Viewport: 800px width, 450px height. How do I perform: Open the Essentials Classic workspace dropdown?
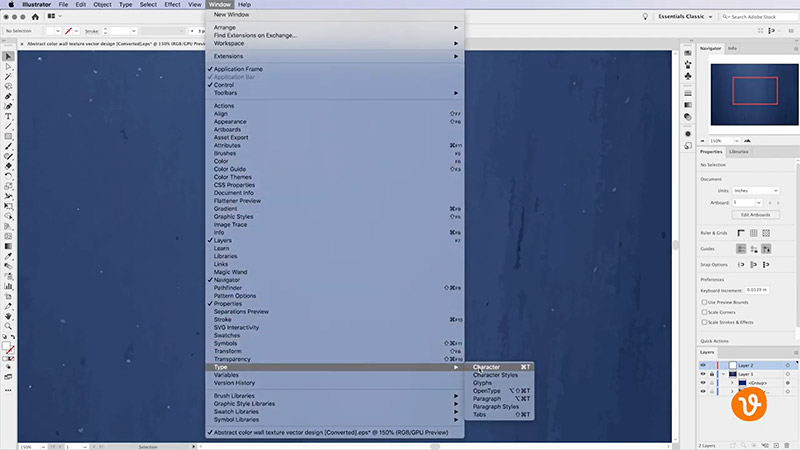pyautogui.click(x=685, y=17)
